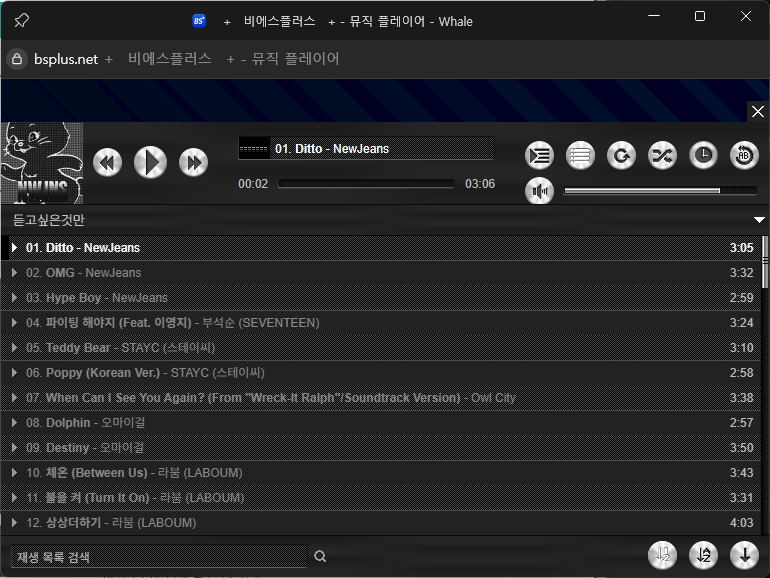The height and width of the screenshot is (578, 770).
Task: Click the NewJeans album art thumbnail
Action: pyautogui.click(x=42, y=163)
